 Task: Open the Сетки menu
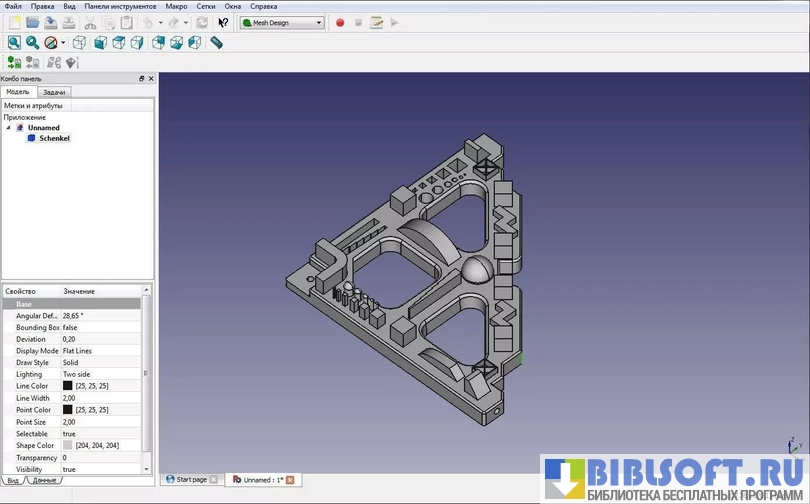205,6
